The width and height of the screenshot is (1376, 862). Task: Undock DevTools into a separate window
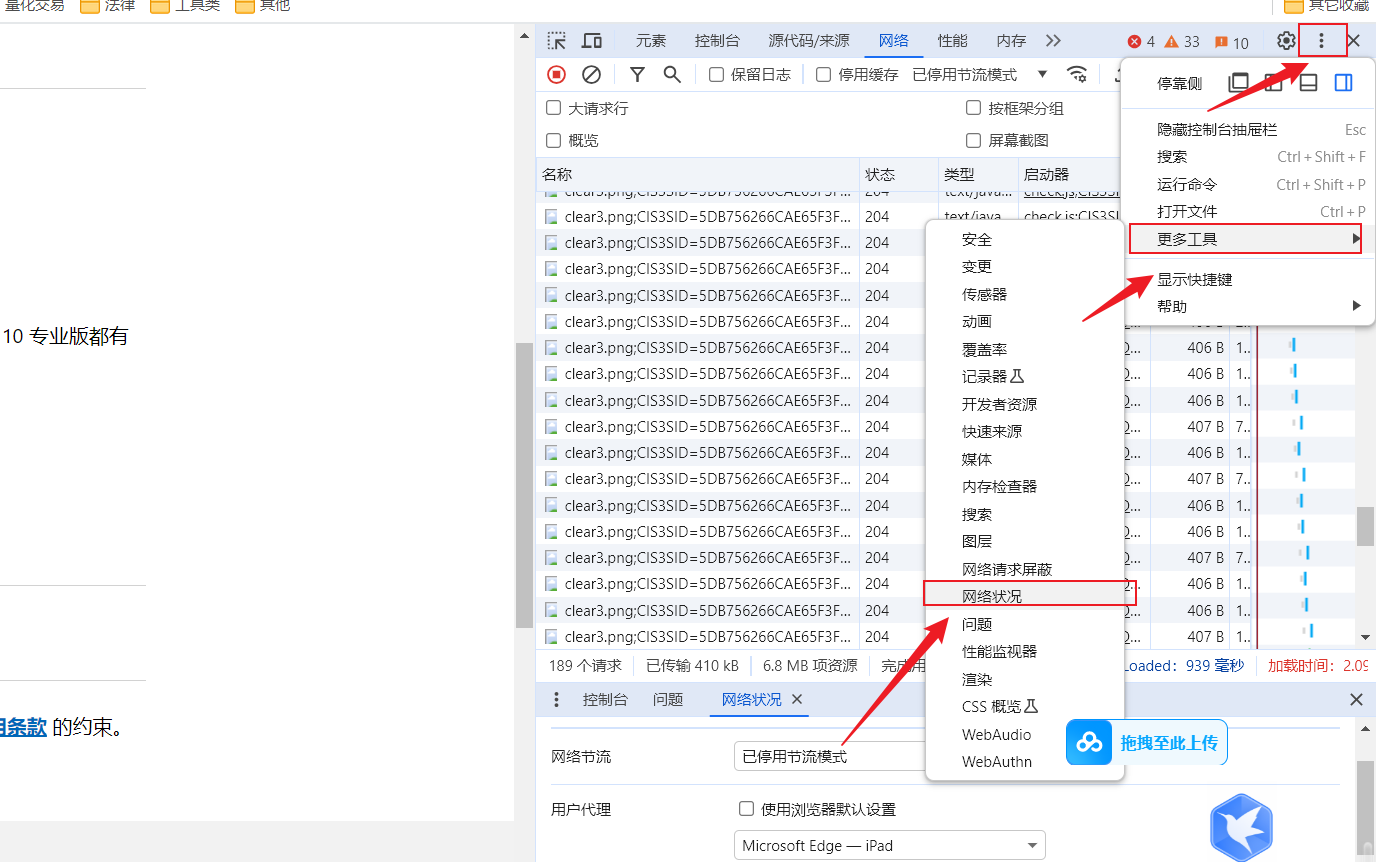coord(1239,82)
